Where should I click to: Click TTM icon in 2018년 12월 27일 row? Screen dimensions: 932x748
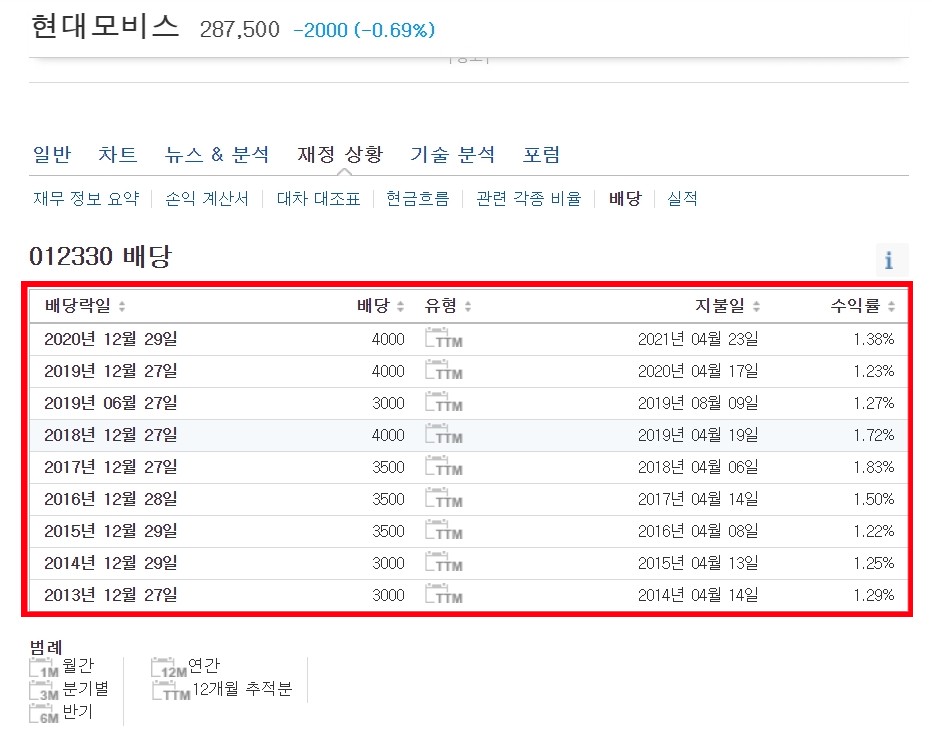[443, 434]
